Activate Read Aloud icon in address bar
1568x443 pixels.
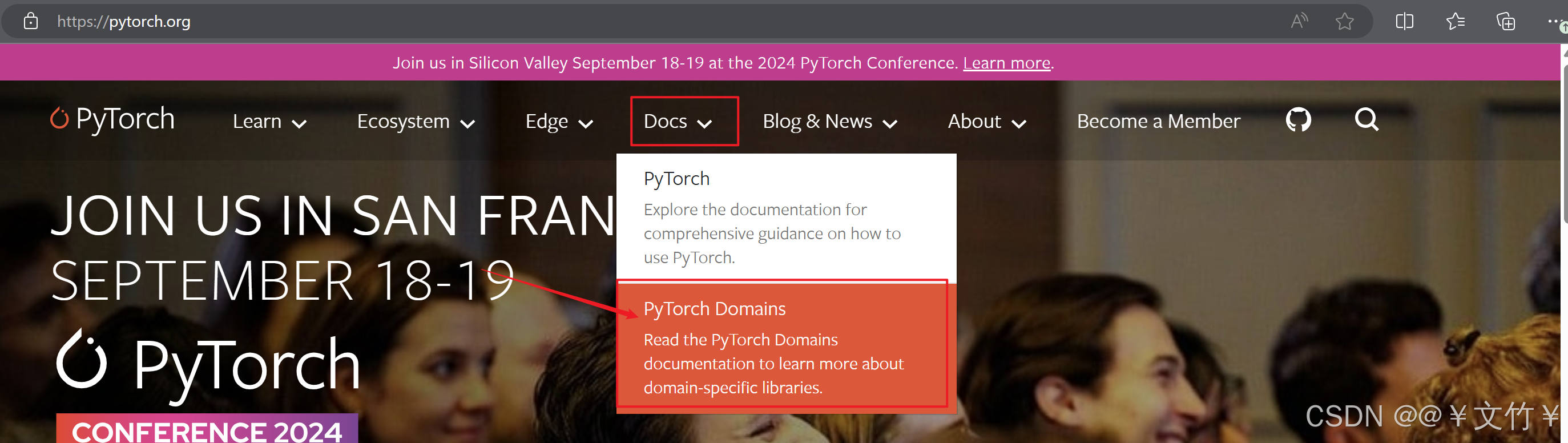[x=1299, y=21]
